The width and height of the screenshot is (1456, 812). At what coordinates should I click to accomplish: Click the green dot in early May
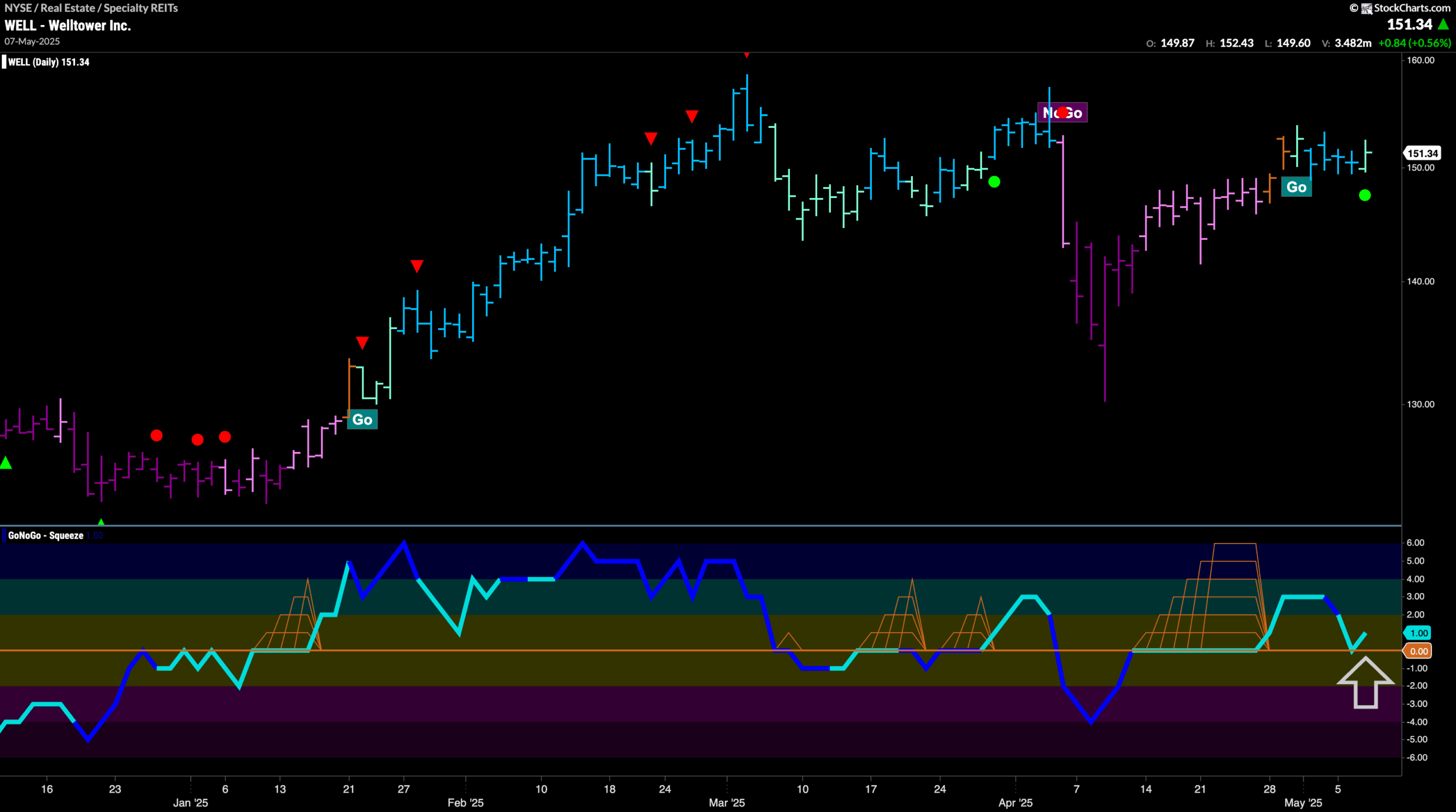tap(1364, 195)
